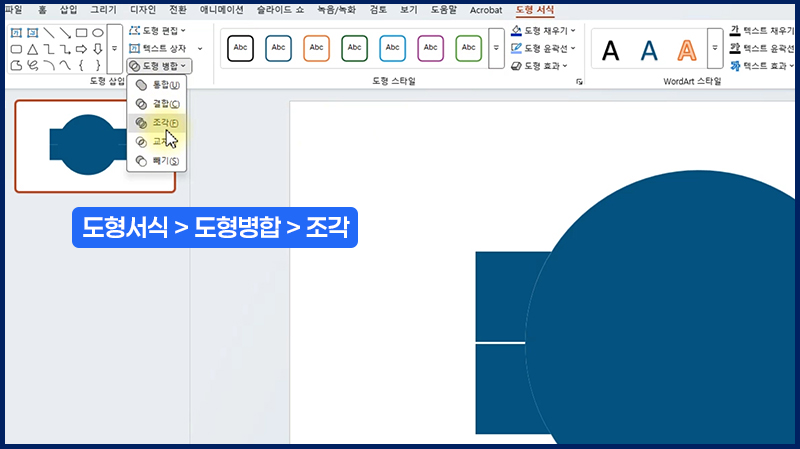This screenshot has height=449, width=800.
Task: Select the slide 1 thumbnail
Action: (x=95, y=146)
